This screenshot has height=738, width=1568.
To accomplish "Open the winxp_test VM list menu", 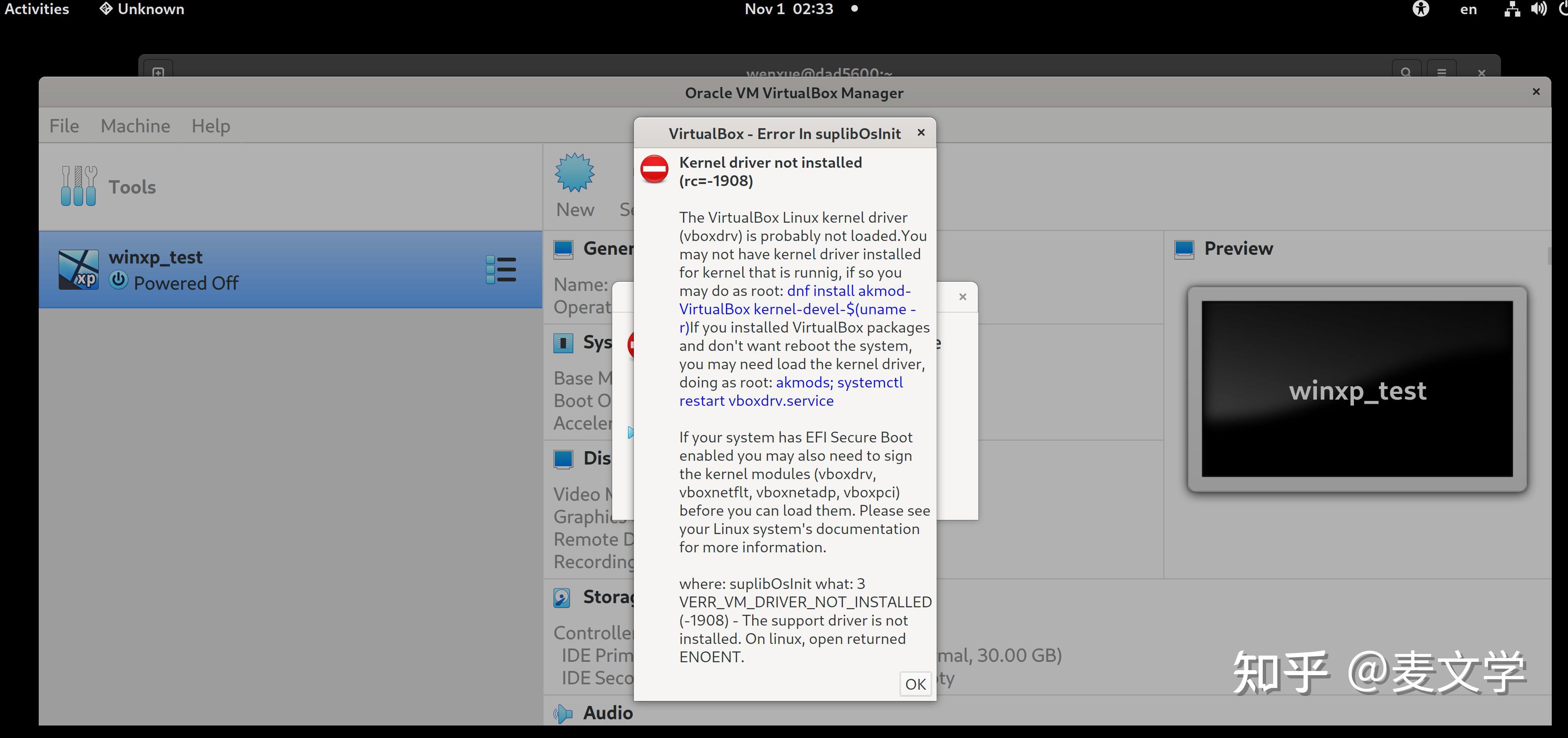I will coord(500,268).
